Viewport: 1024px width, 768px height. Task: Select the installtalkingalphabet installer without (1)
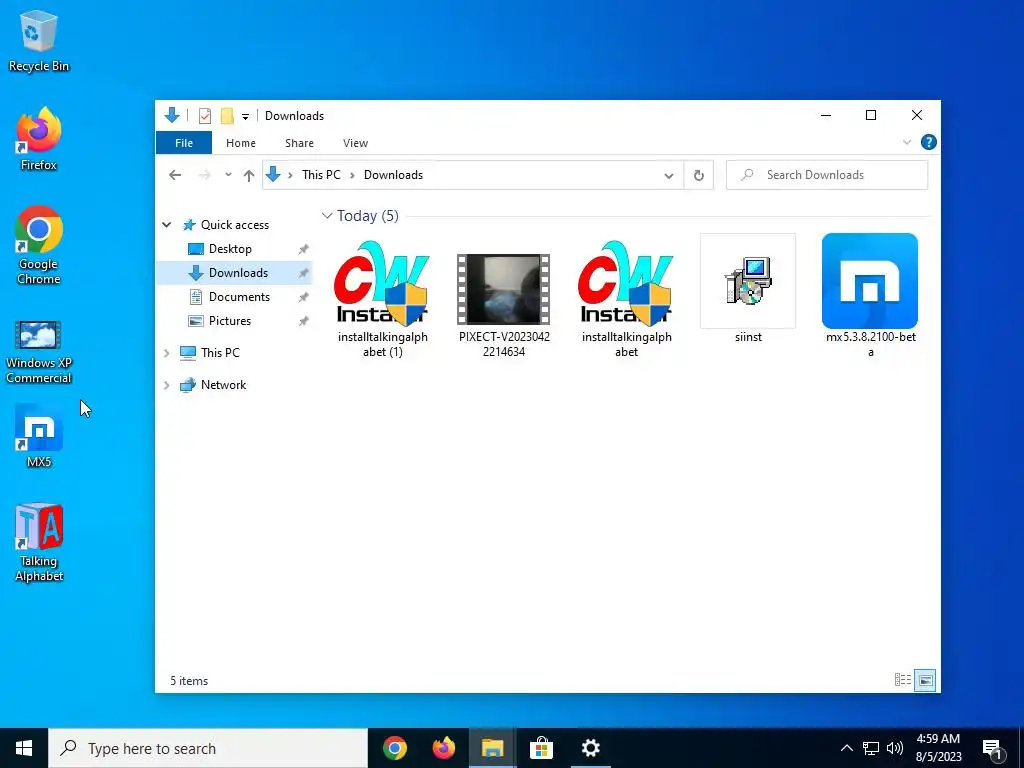(x=626, y=298)
